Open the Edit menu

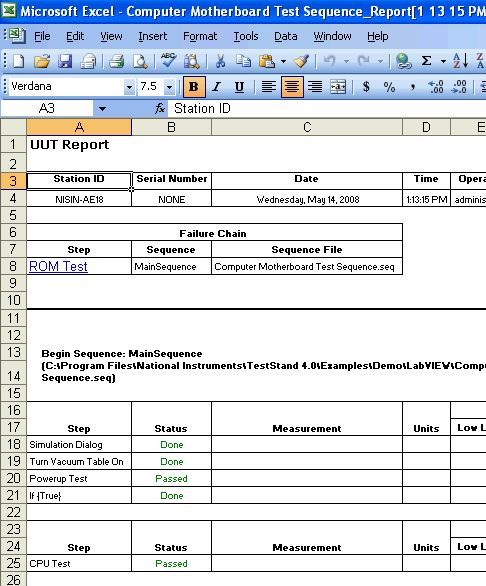75,36
